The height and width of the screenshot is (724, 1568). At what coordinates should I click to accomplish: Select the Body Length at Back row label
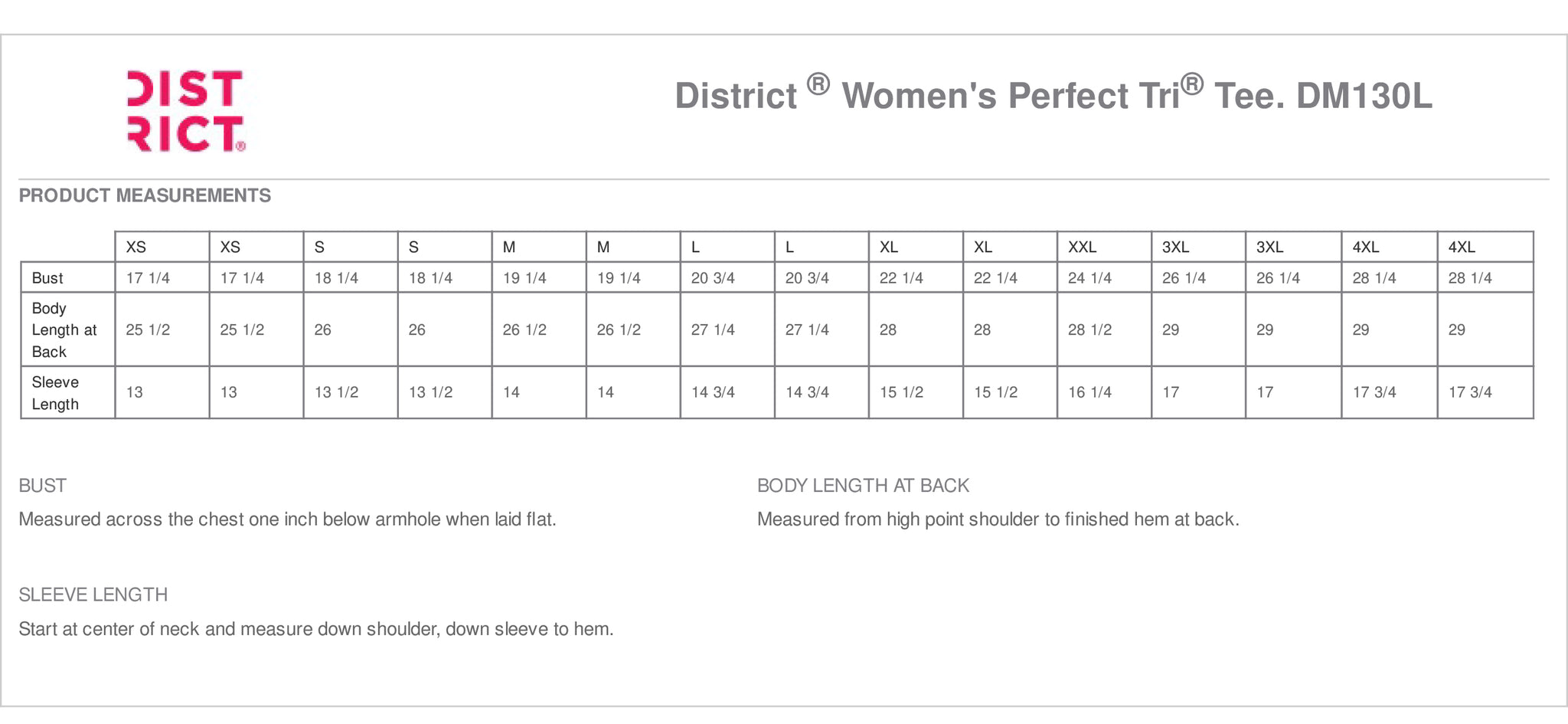pos(64,330)
